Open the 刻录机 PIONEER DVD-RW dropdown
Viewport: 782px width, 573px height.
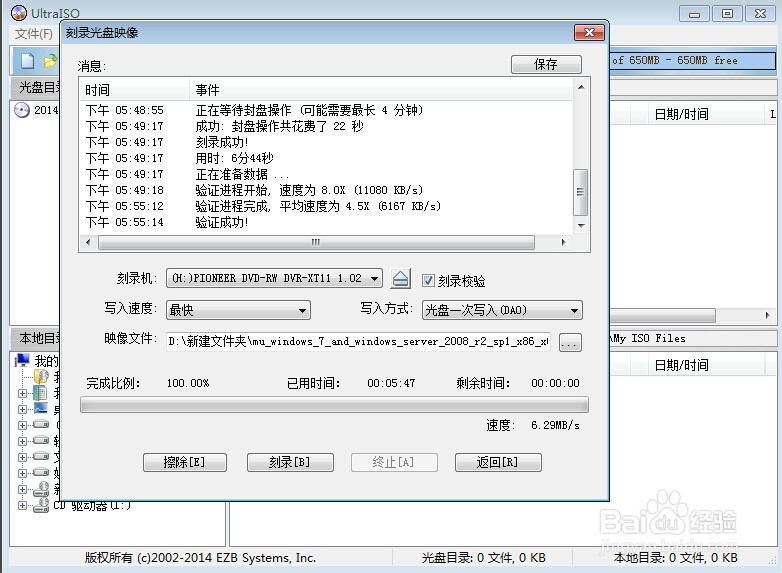click(x=274, y=278)
